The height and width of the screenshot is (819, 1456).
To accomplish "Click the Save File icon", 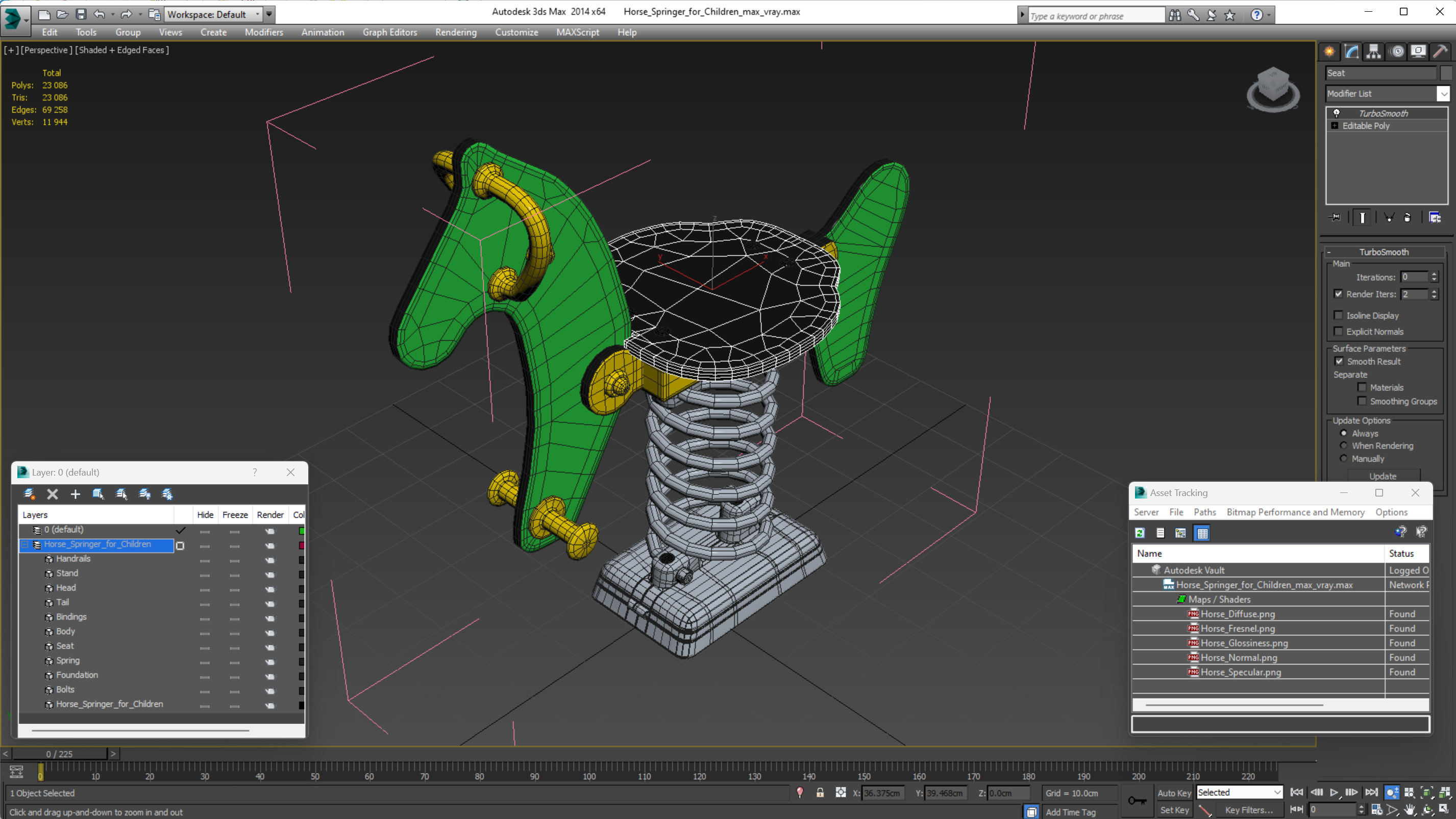I will click(81, 14).
